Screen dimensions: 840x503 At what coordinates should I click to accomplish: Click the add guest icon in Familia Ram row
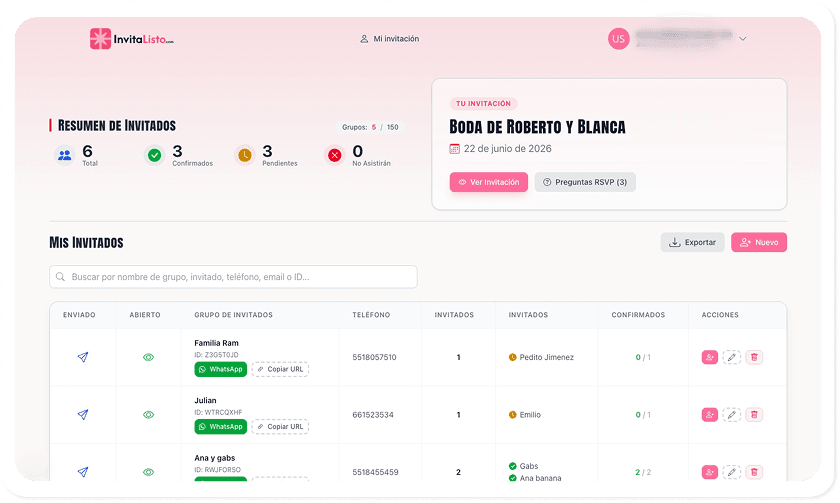710,357
